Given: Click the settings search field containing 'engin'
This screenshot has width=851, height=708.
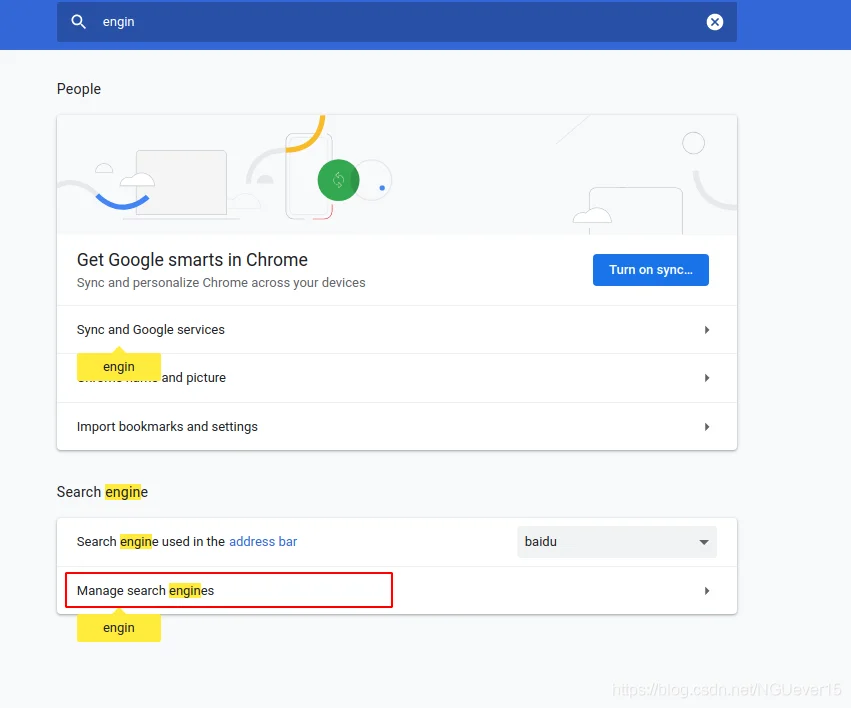Looking at the screenshot, I should tap(397, 22).
